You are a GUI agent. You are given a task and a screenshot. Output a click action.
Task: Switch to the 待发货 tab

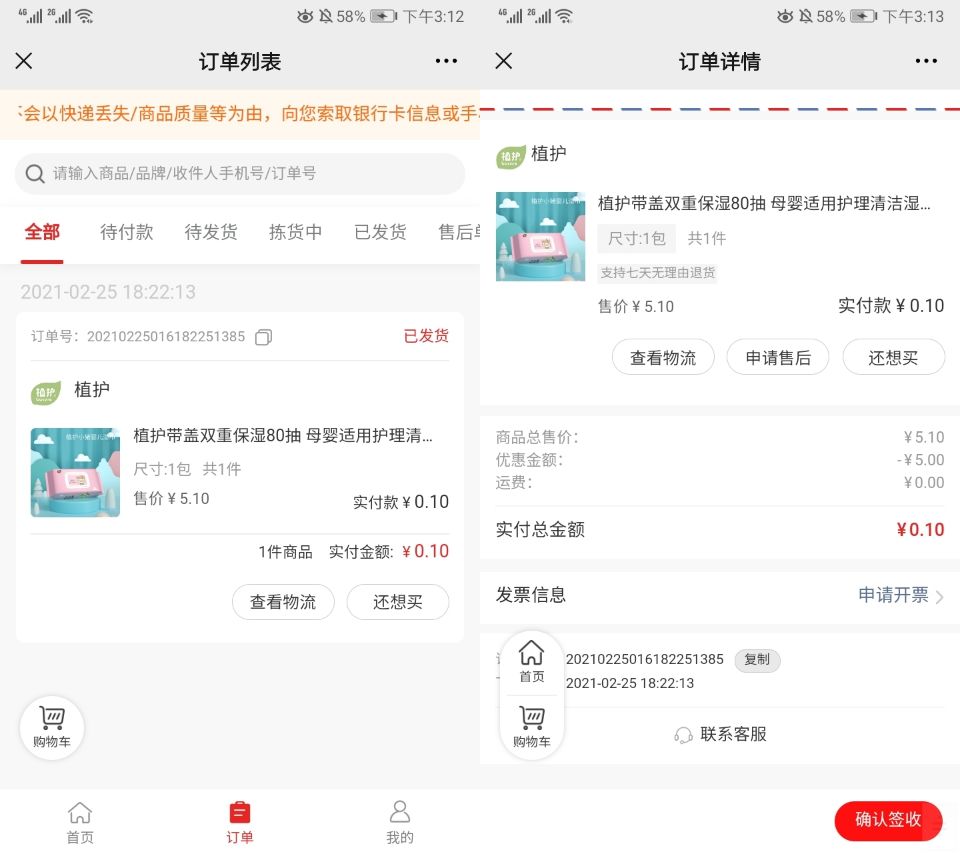pyautogui.click(x=211, y=232)
